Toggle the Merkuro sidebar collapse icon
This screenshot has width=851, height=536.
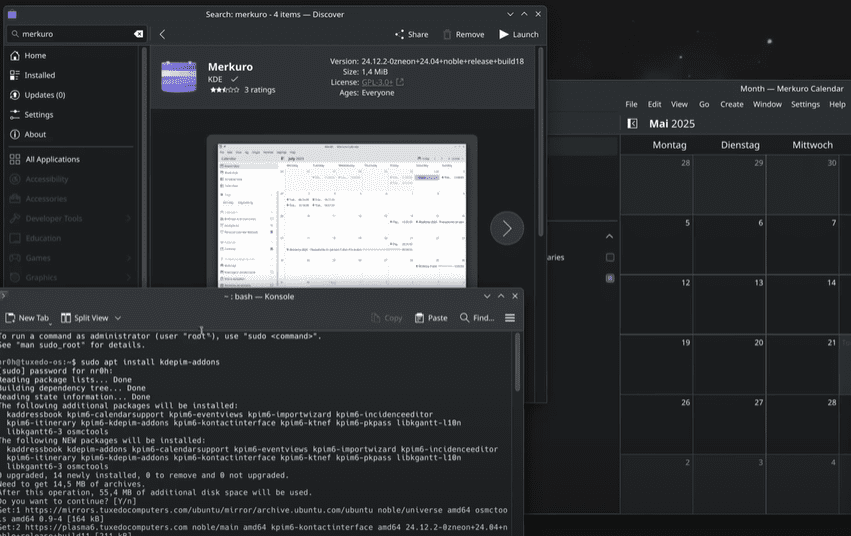[632, 124]
